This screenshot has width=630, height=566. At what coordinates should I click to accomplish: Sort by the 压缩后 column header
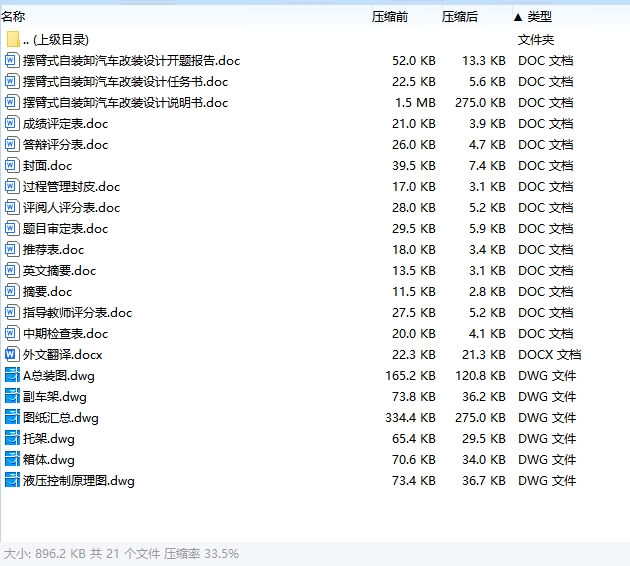point(460,16)
